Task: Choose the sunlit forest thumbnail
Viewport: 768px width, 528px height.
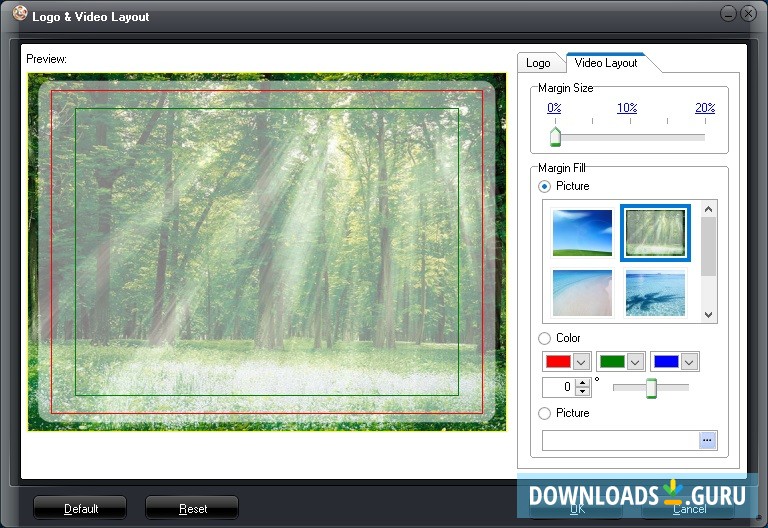Action: click(x=655, y=233)
